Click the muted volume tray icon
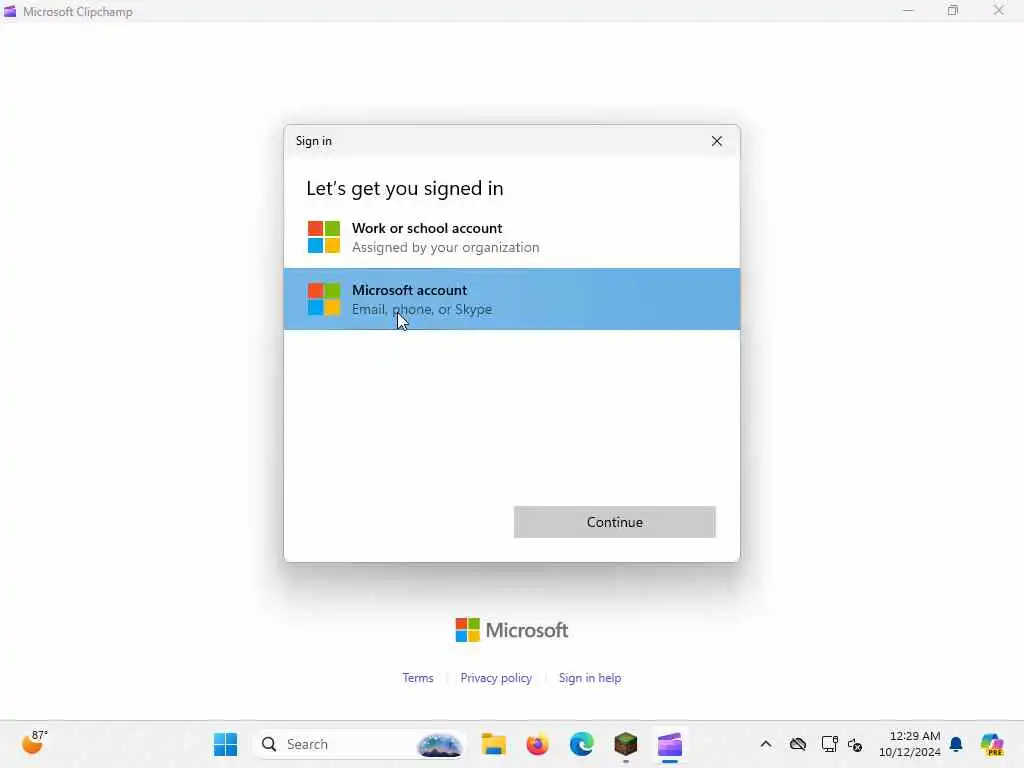 (x=855, y=744)
